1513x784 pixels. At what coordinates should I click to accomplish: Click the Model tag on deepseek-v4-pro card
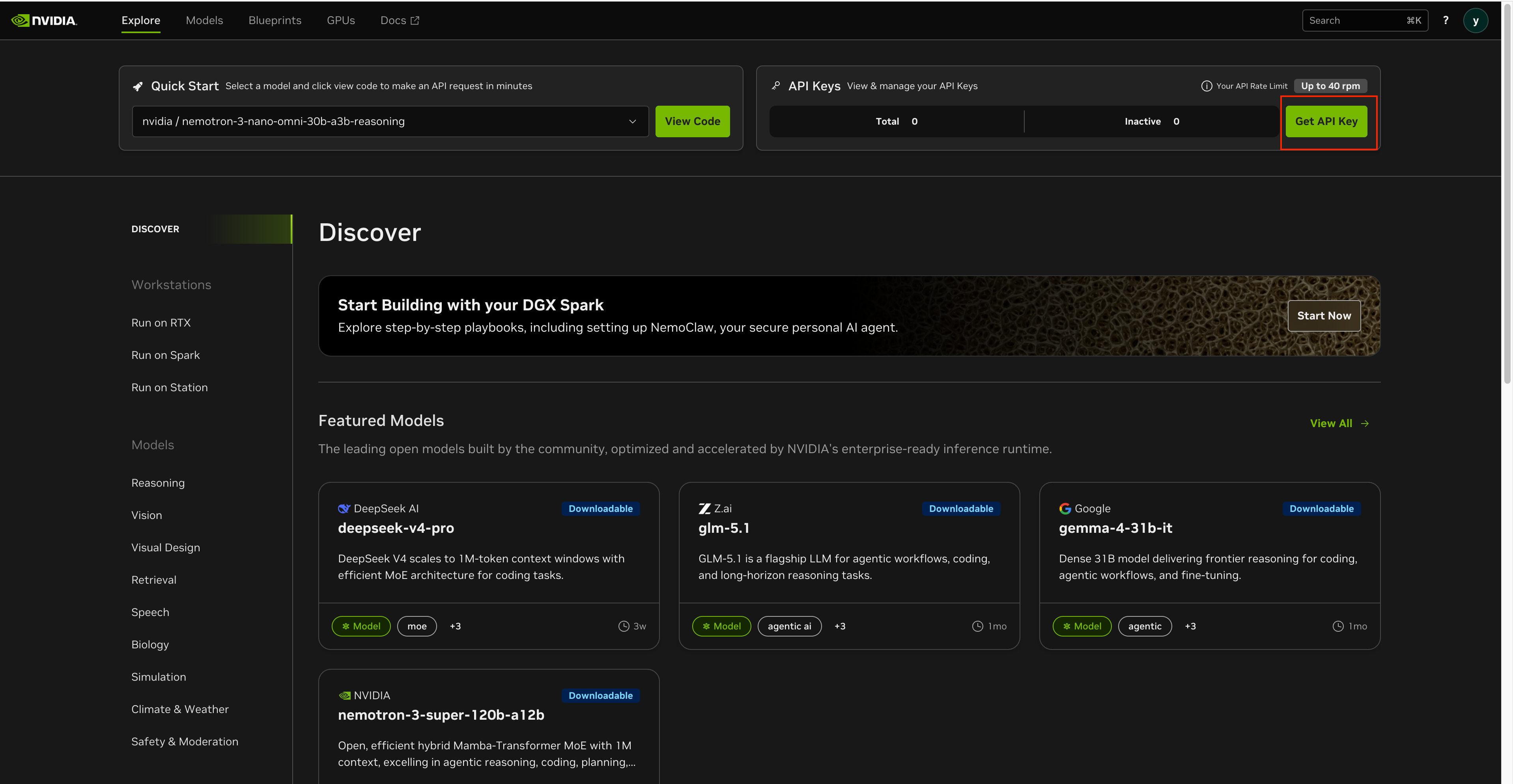click(x=361, y=626)
